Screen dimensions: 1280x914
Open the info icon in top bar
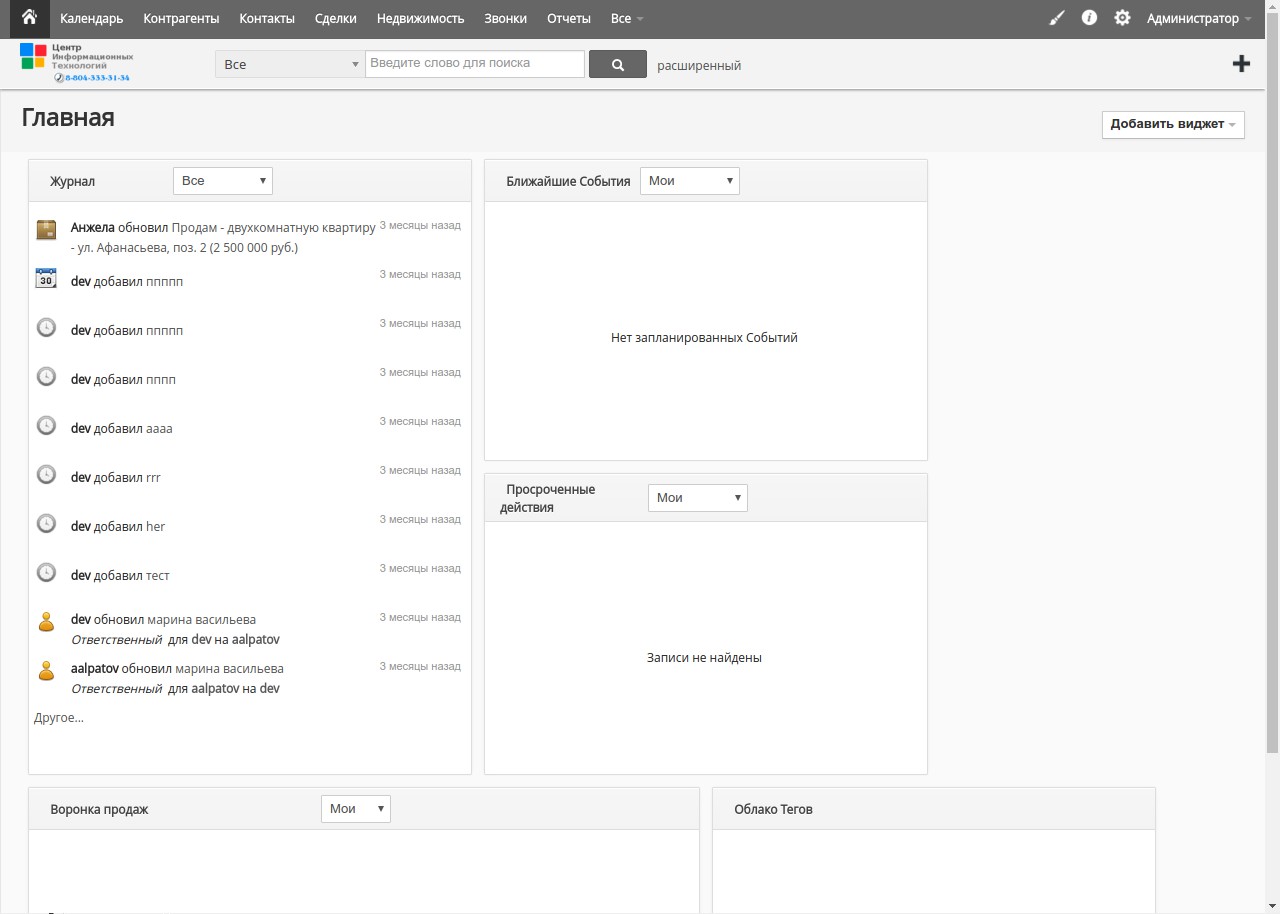tap(1089, 18)
